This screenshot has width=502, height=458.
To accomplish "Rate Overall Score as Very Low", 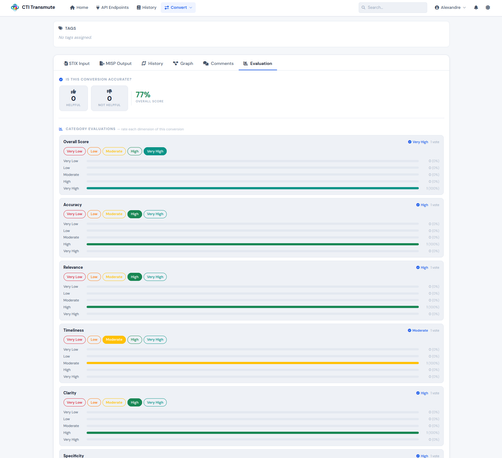I will pyautogui.click(x=74, y=151).
